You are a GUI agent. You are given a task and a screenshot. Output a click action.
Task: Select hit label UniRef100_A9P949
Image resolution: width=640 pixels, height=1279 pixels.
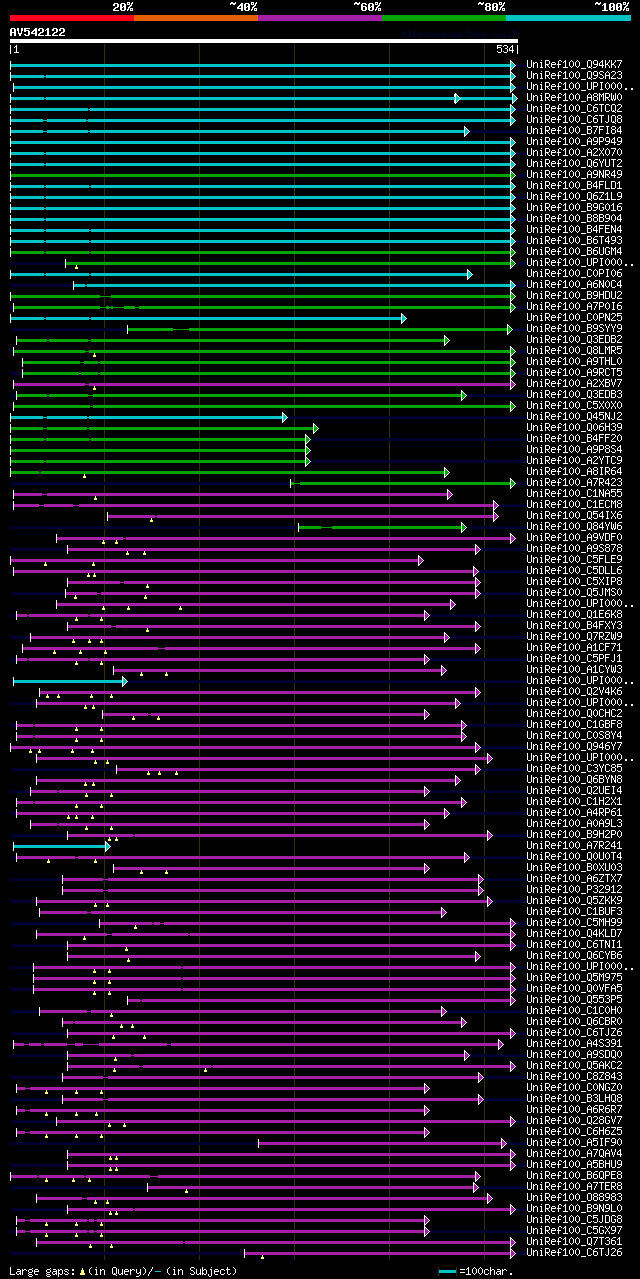(x=576, y=141)
